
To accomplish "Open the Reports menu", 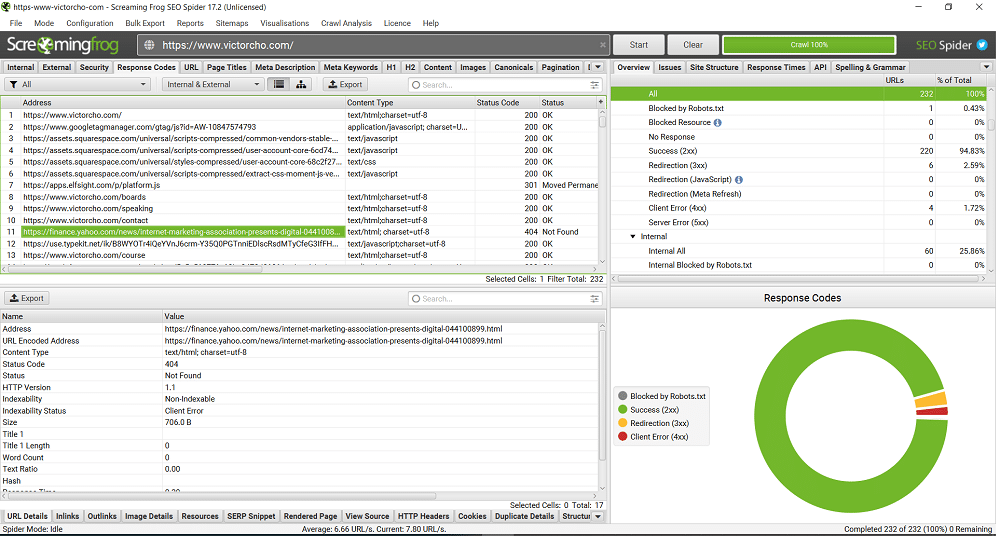I will (190, 23).
